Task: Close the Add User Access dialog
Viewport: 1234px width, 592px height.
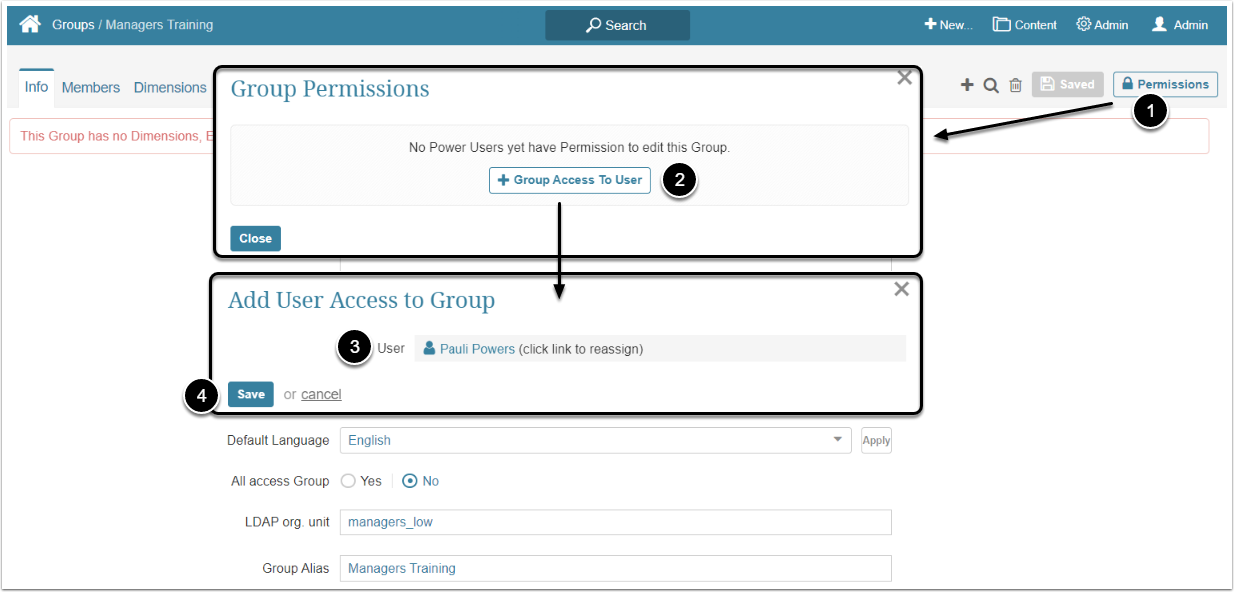Action: point(901,289)
